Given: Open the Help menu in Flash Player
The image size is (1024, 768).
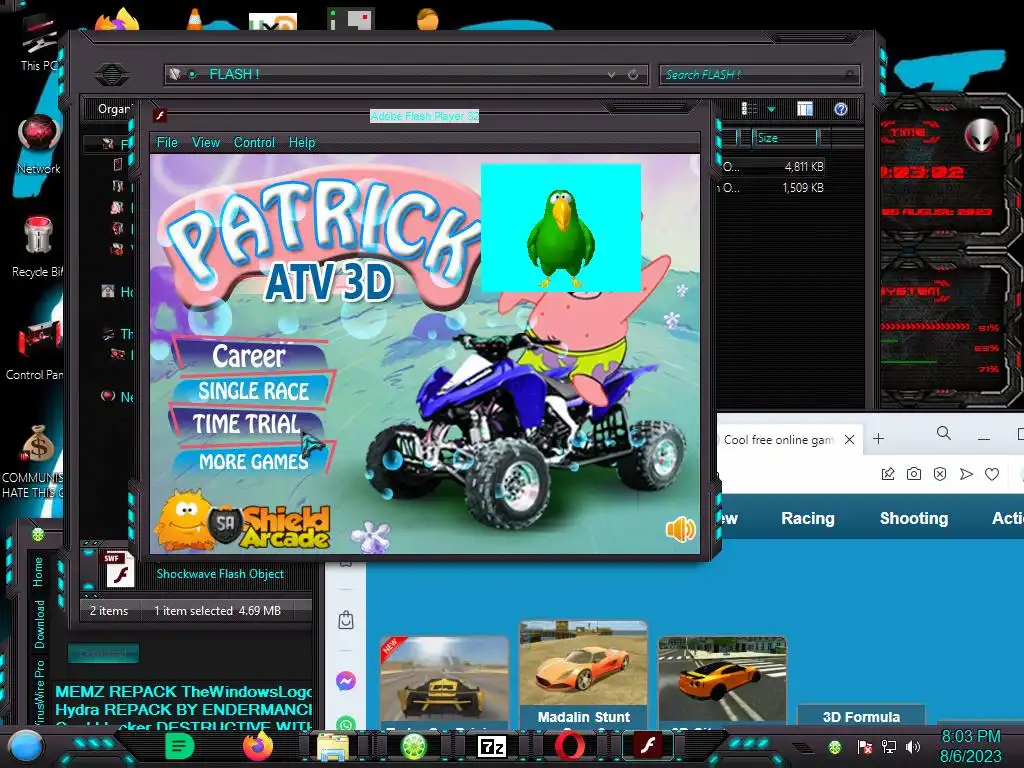Looking at the screenshot, I should click(302, 142).
